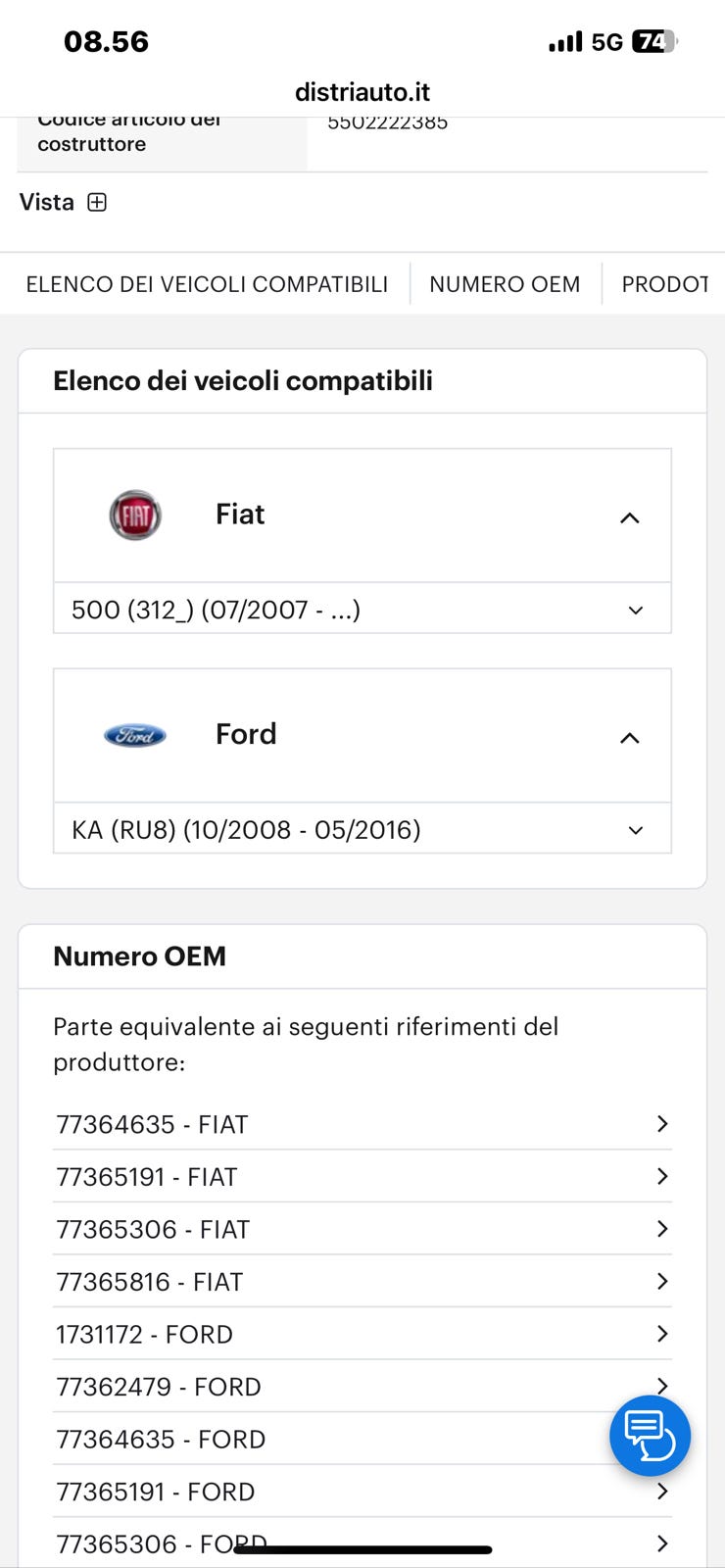Tap the distriauto.it address bar

tap(362, 92)
